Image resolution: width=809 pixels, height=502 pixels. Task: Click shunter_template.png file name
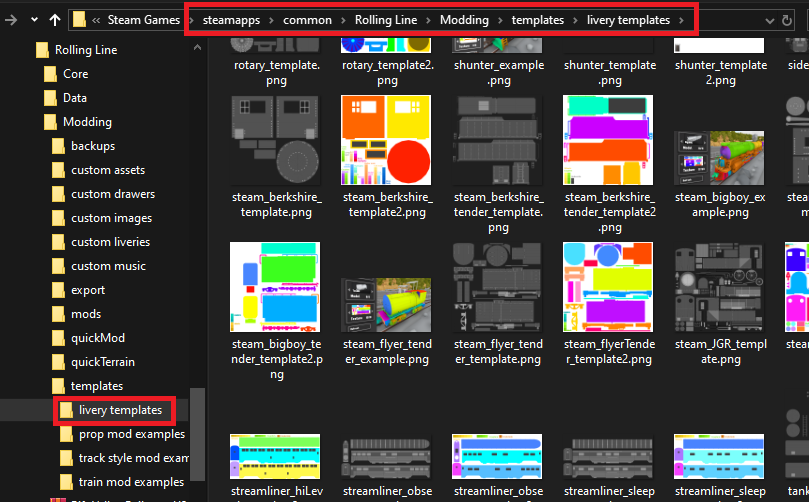(x=610, y=73)
